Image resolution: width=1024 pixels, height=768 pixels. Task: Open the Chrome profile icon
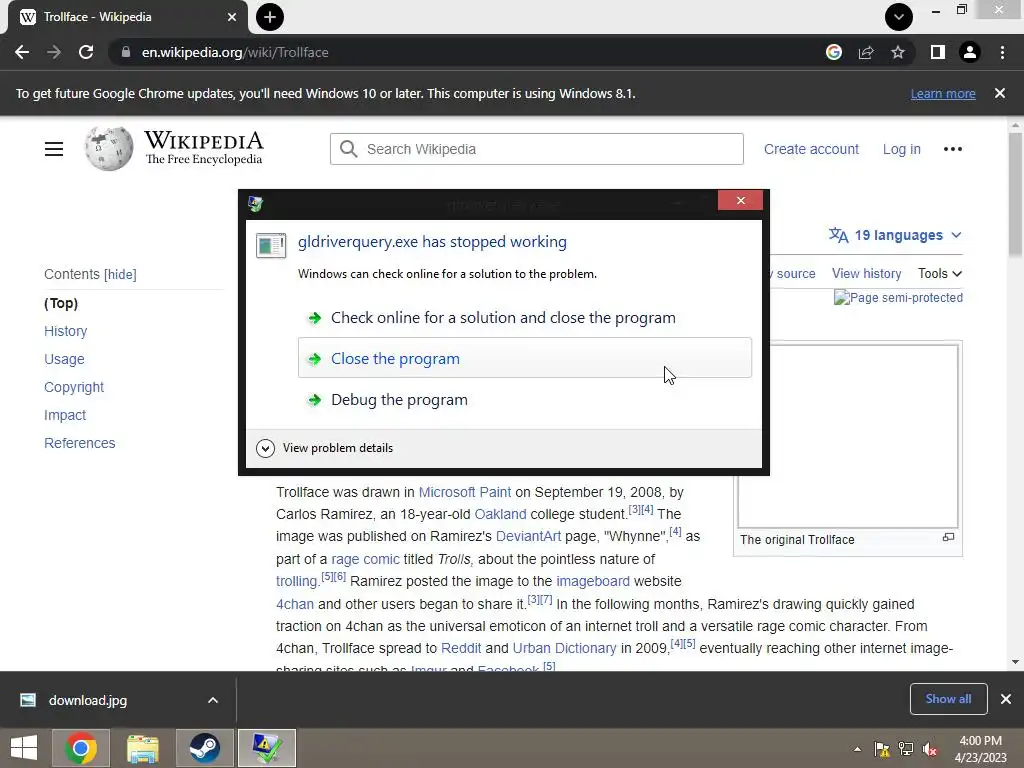tap(970, 52)
